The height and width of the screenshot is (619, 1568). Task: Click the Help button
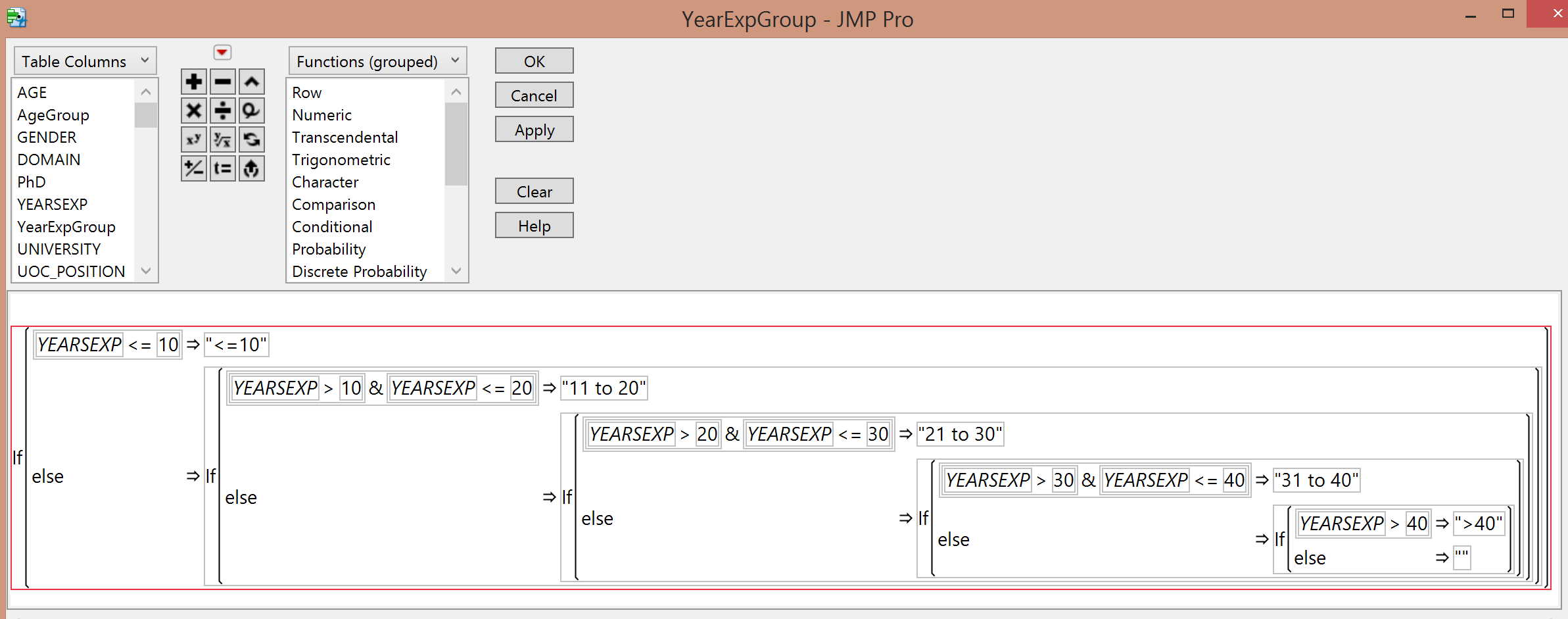(x=535, y=226)
